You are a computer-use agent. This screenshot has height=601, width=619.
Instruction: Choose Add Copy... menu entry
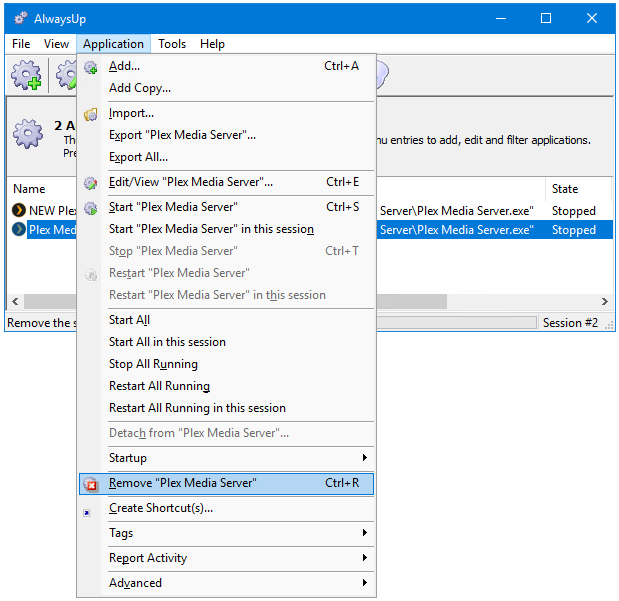[x=226, y=88]
